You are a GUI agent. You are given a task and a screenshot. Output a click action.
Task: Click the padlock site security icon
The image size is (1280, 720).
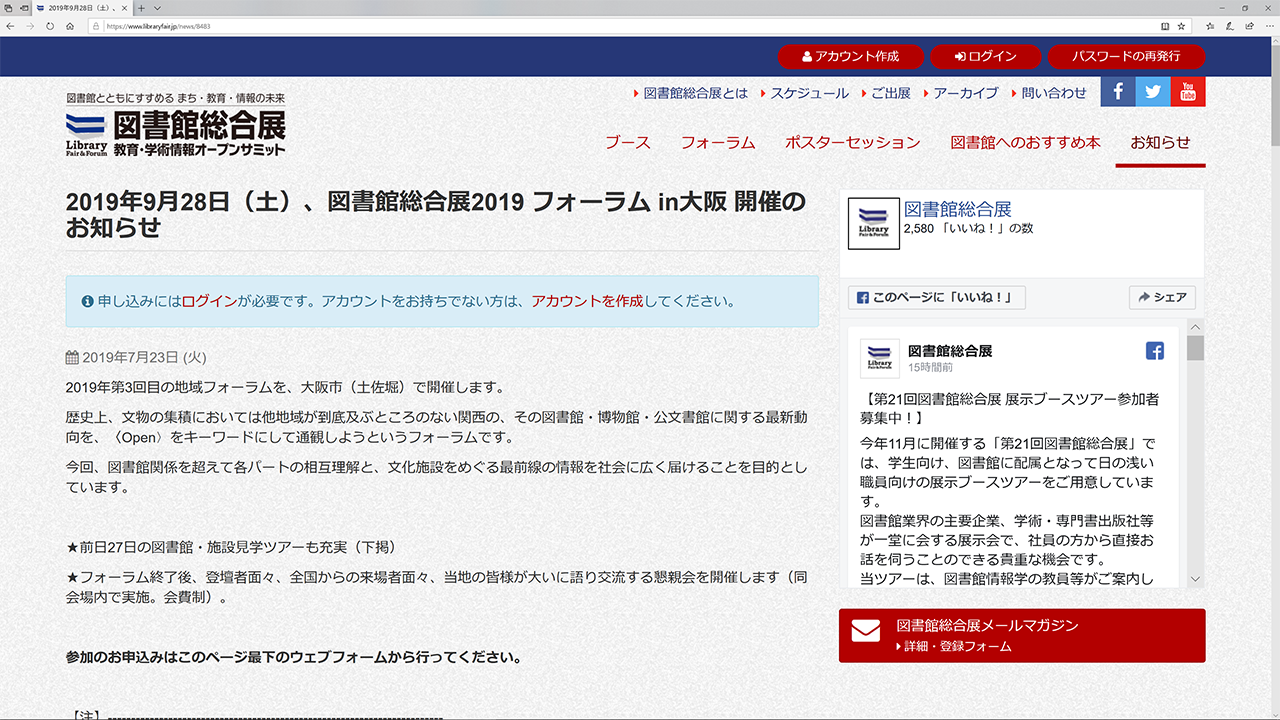point(96,26)
